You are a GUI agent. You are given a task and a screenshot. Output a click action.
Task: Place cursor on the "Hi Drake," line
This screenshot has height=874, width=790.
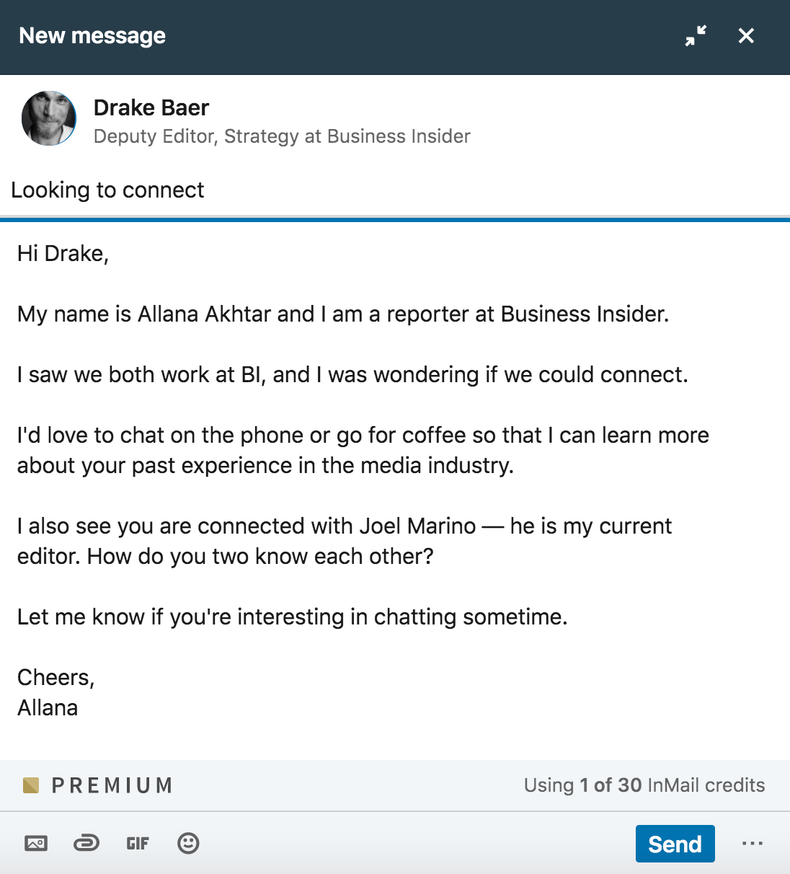coord(62,254)
